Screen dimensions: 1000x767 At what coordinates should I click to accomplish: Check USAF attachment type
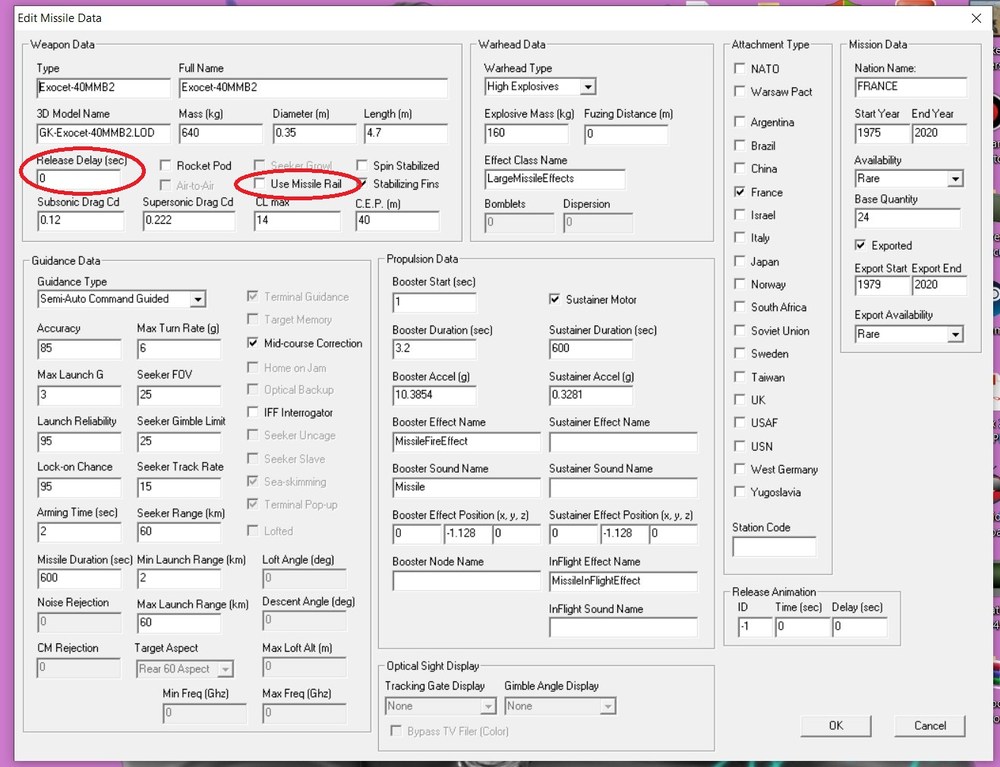point(740,423)
